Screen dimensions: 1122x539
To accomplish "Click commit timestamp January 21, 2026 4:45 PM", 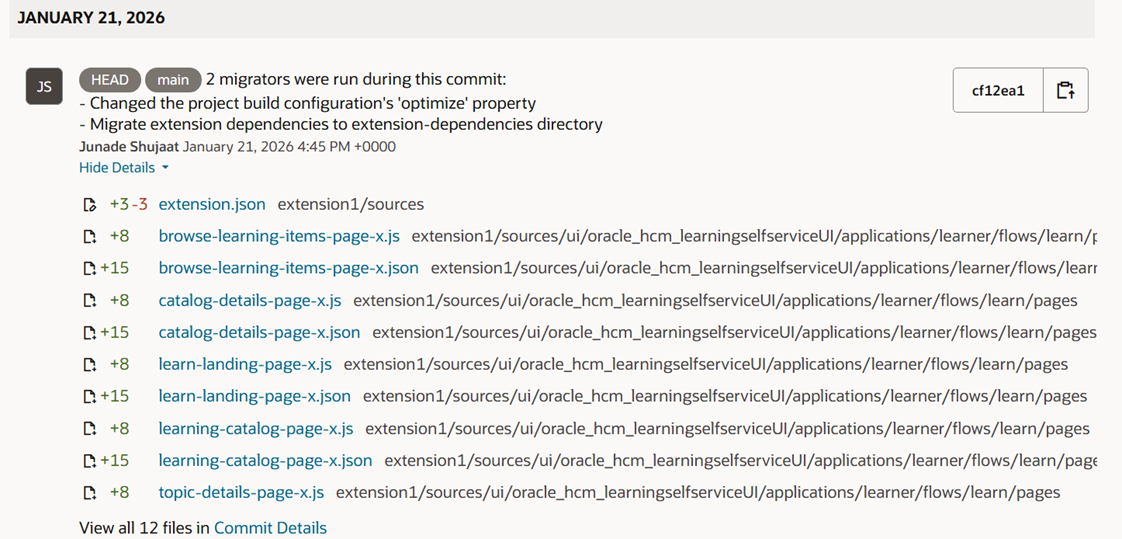I will 290,147.
